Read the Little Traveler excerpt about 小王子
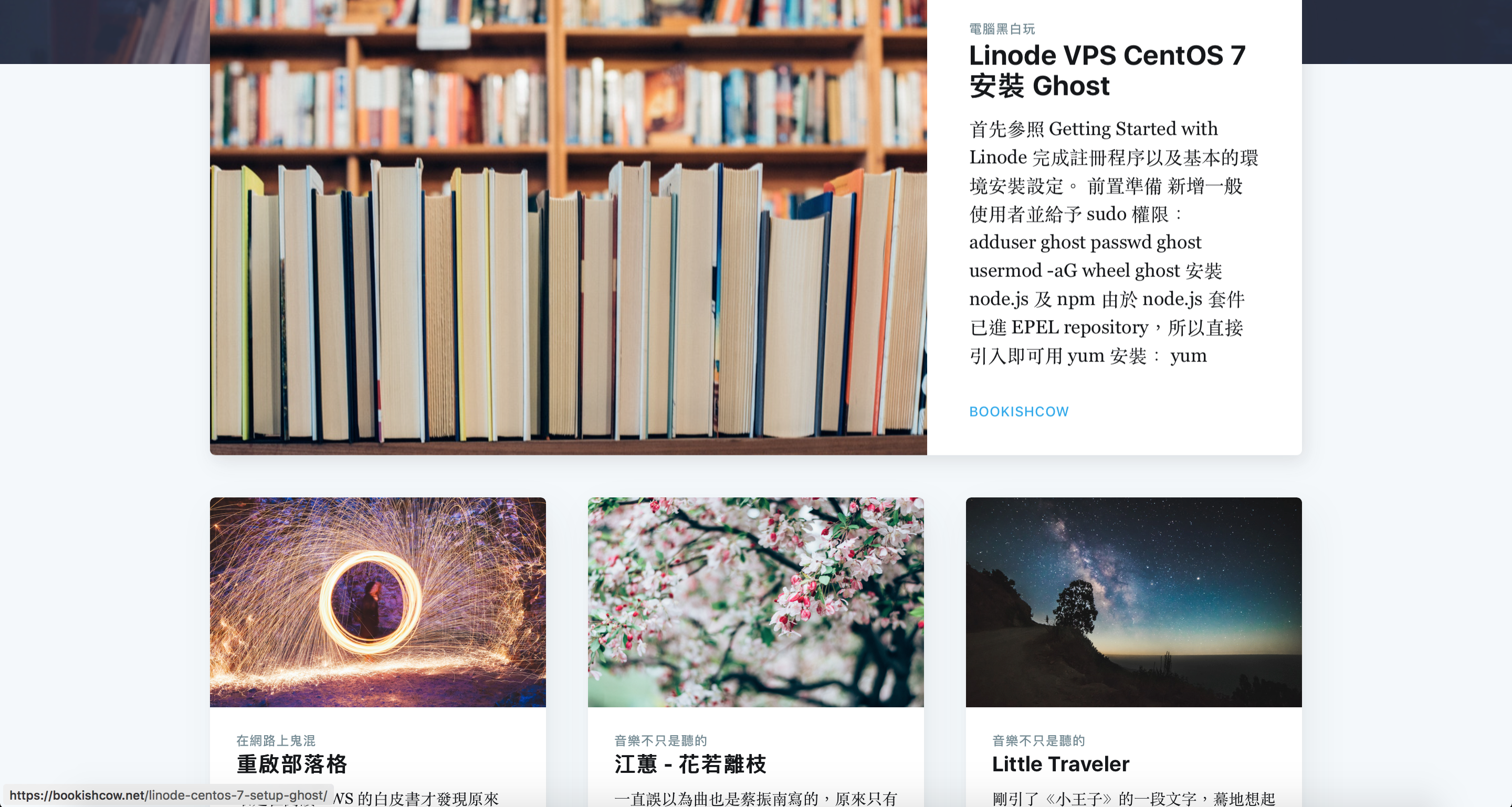This screenshot has width=1512, height=807. [x=1134, y=798]
